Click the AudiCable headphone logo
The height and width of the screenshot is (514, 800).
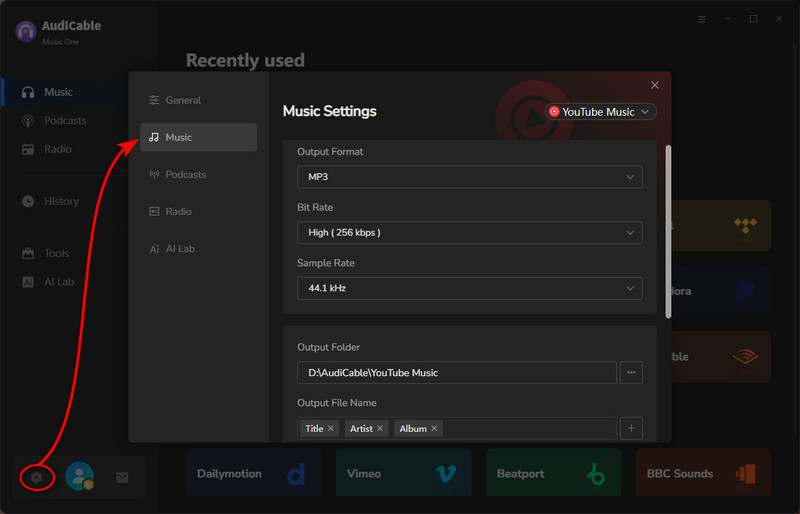[26, 32]
